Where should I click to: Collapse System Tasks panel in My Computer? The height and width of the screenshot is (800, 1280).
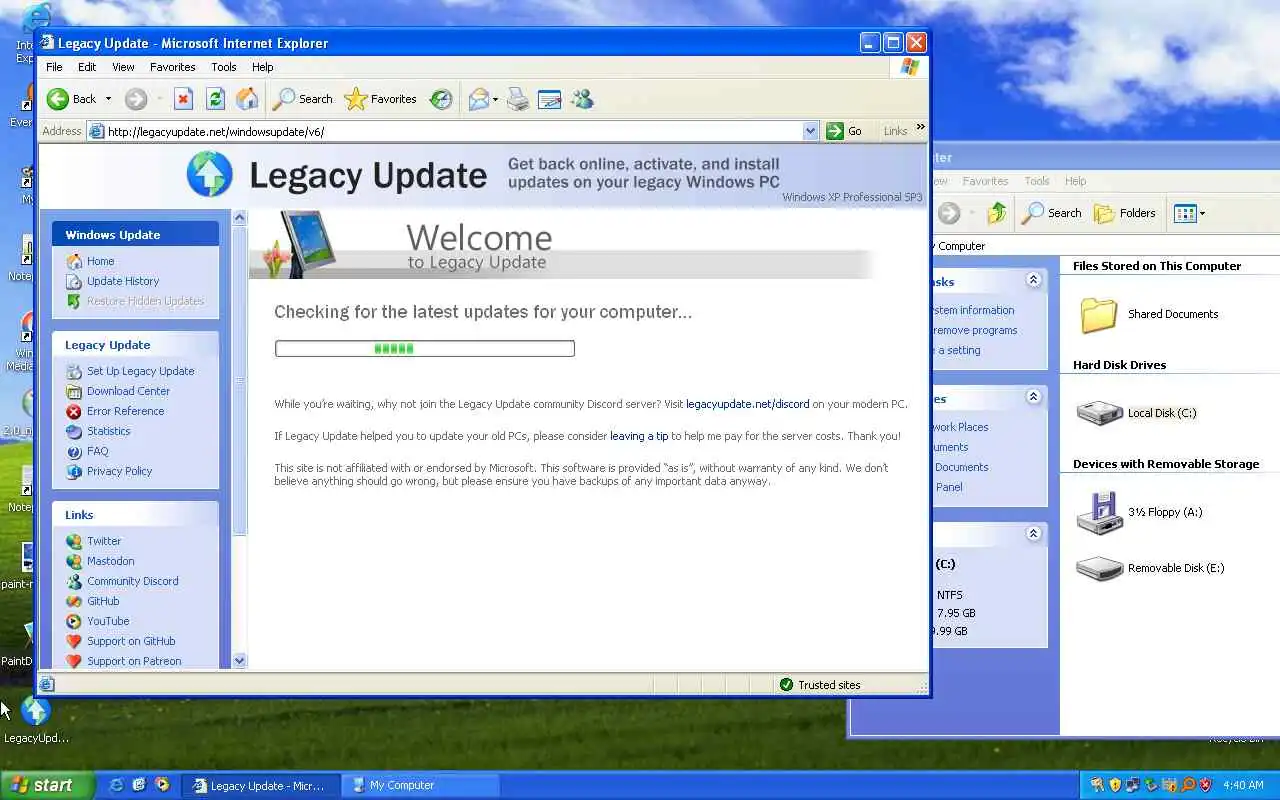pyautogui.click(x=1034, y=280)
